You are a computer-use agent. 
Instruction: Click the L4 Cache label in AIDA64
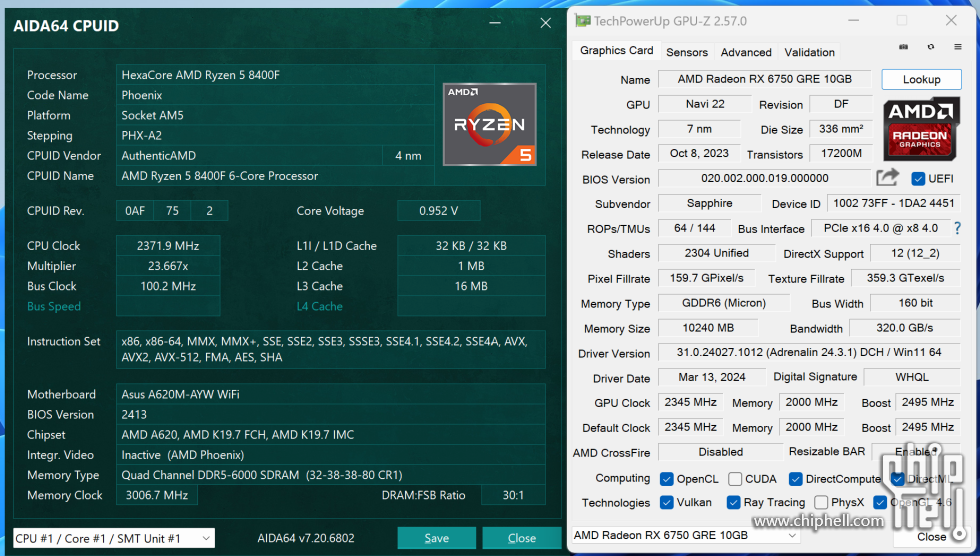[x=319, y=306]
